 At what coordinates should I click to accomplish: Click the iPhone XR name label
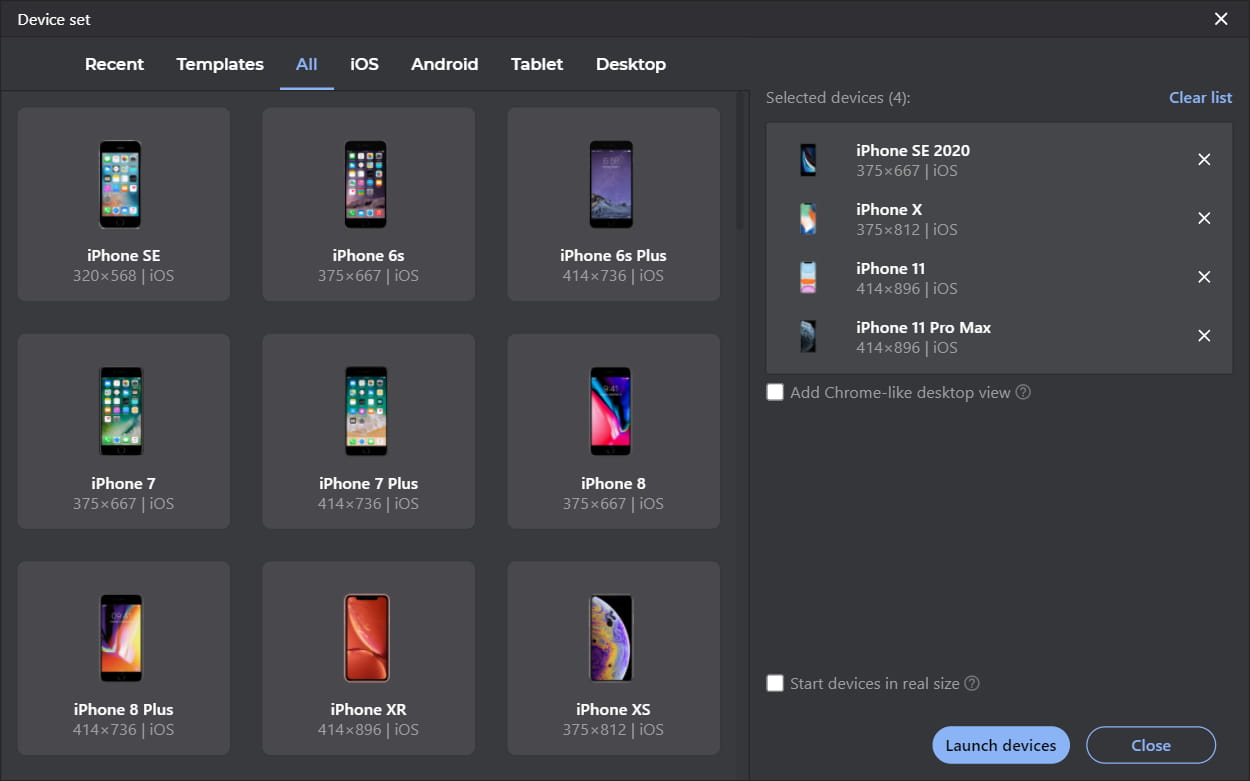point(369,709)
